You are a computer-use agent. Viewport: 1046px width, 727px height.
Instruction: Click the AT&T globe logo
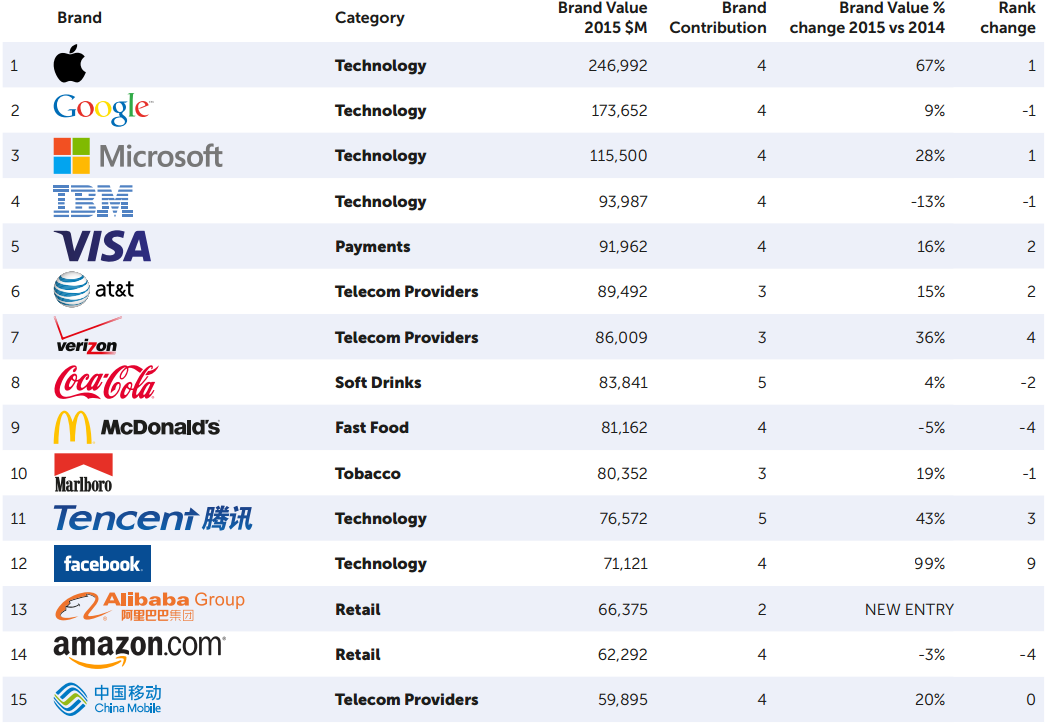[x=72, y=291]
